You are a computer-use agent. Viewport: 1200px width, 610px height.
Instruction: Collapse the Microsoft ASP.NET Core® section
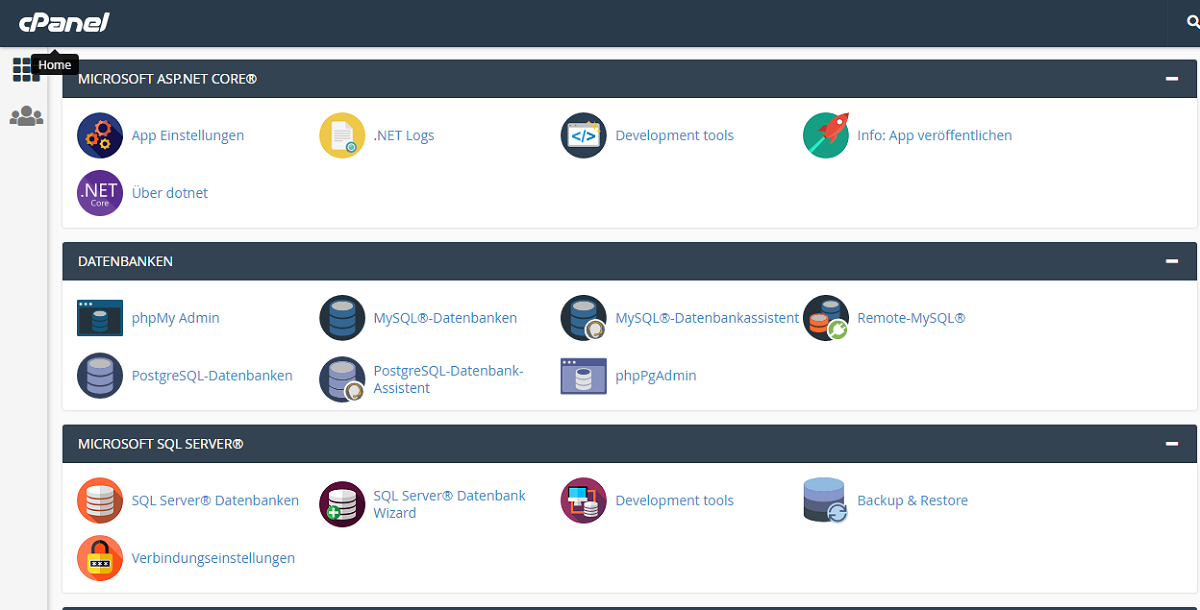coord(1172,78)
